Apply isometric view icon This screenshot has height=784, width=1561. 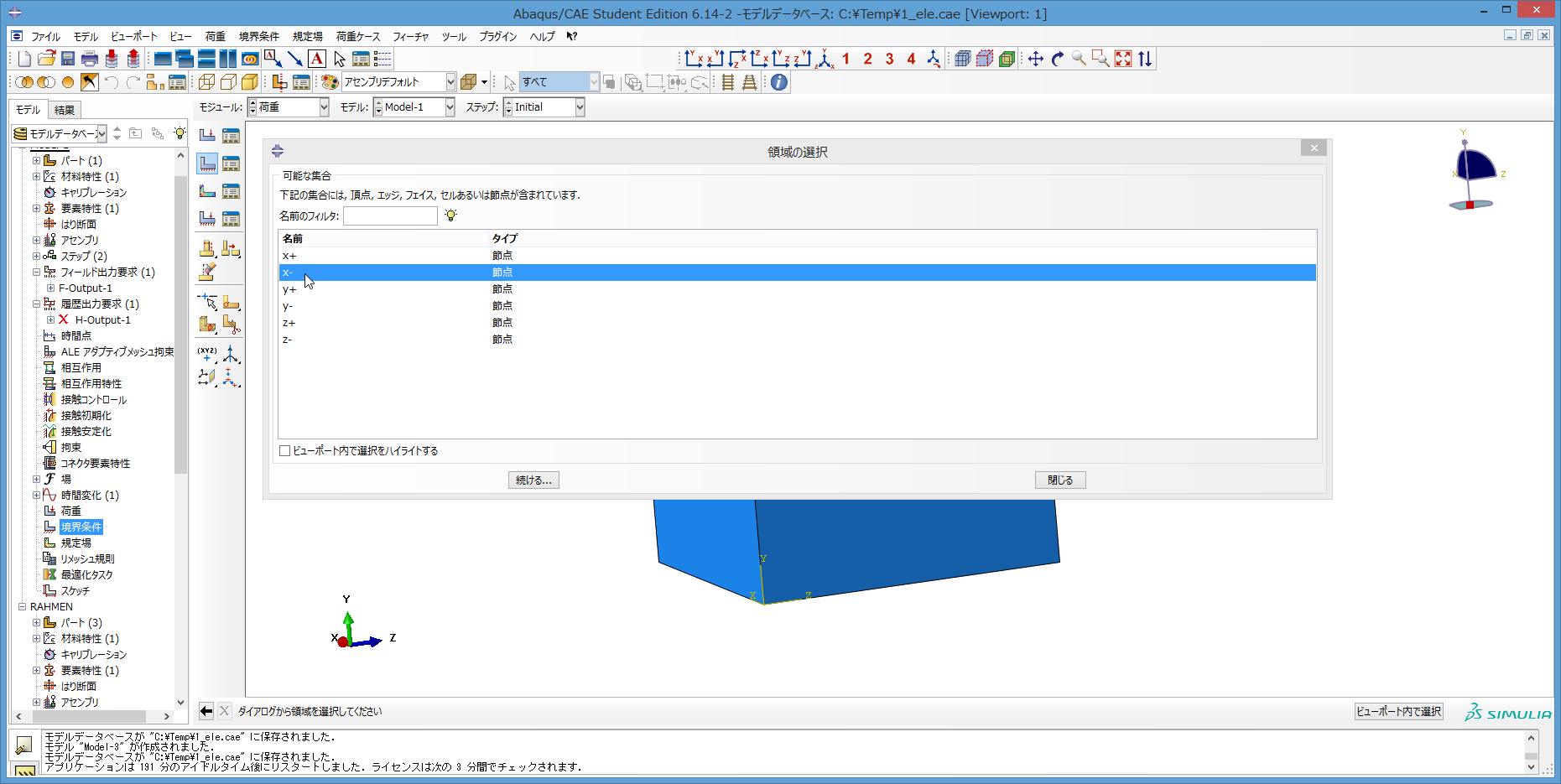(825, 59)
